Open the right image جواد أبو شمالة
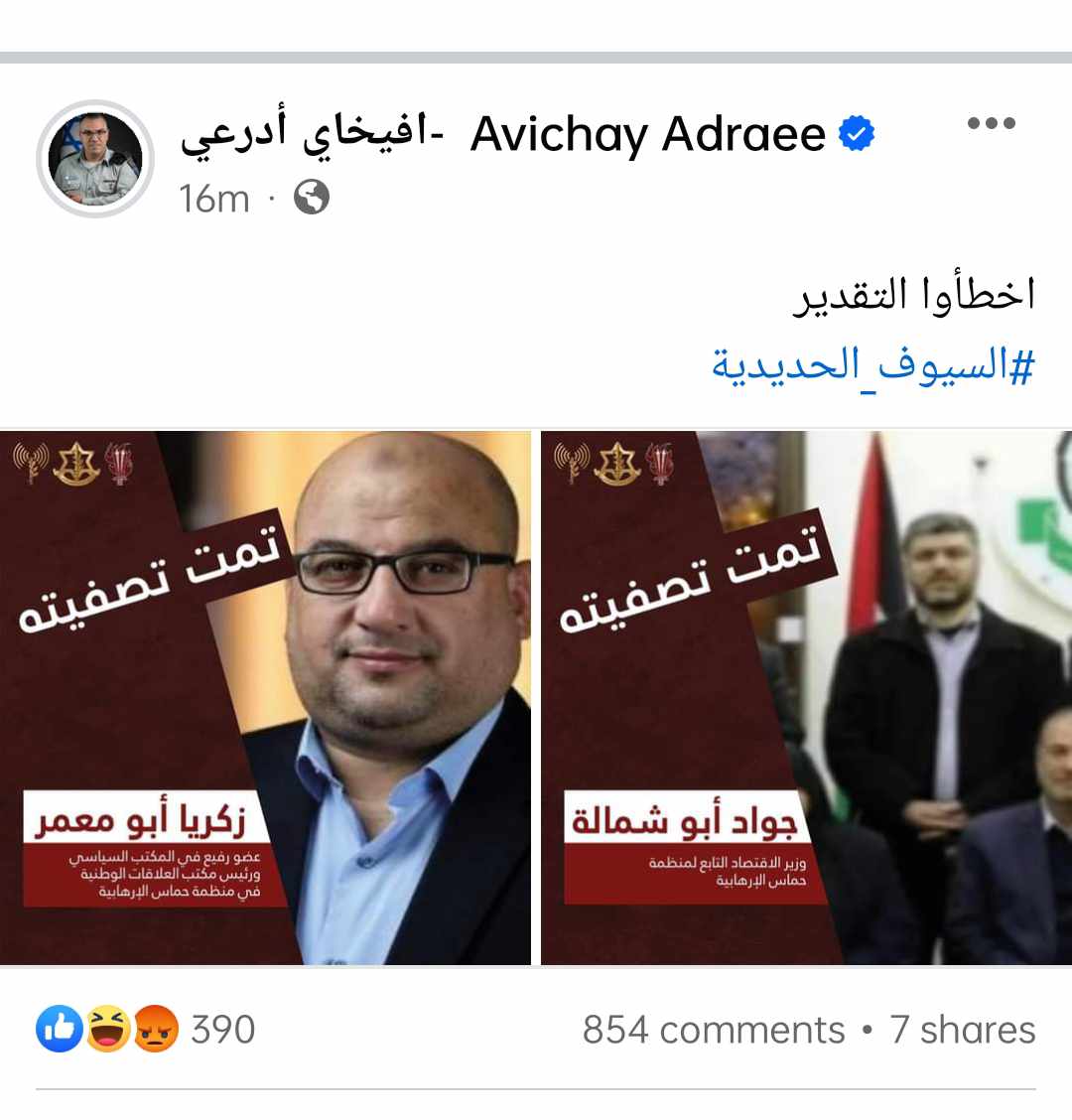The height and width of the screenshot is (1120, 1072). (806, 698)
